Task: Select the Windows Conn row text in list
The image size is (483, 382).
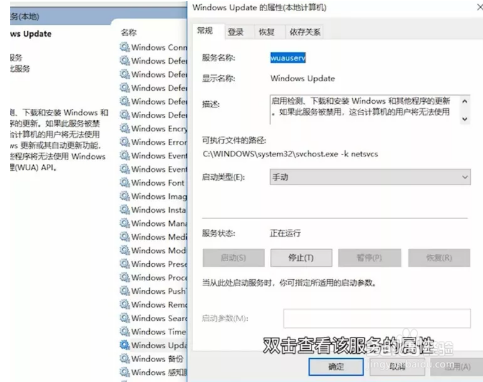Action: tap(159, 47)
